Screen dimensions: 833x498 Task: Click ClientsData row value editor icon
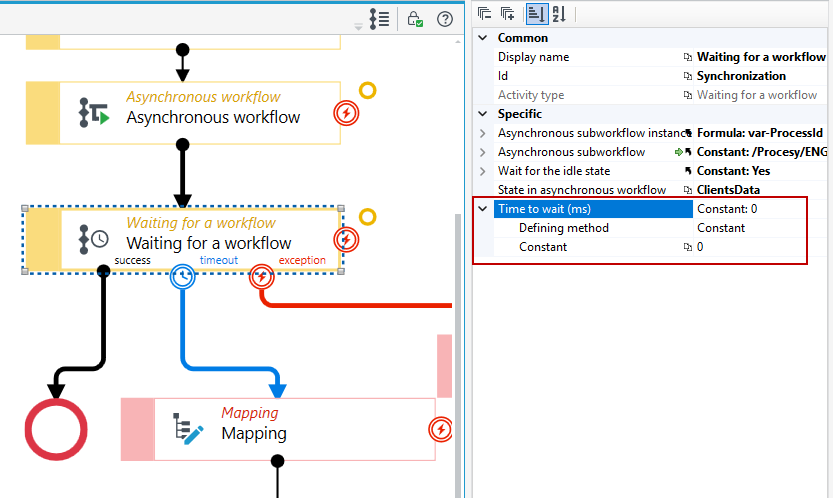[x=687, y=190]
